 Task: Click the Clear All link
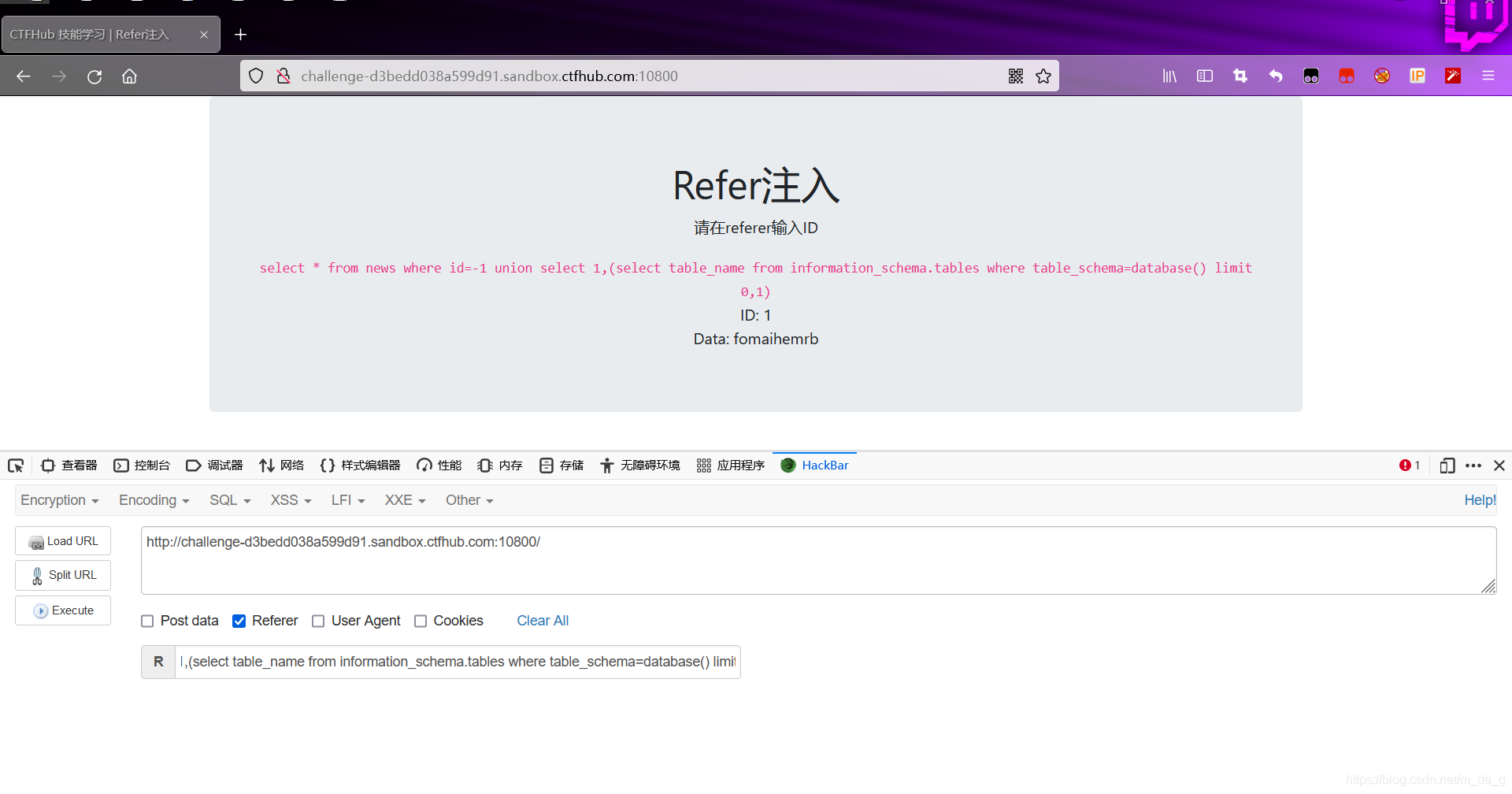click(543, 621)
